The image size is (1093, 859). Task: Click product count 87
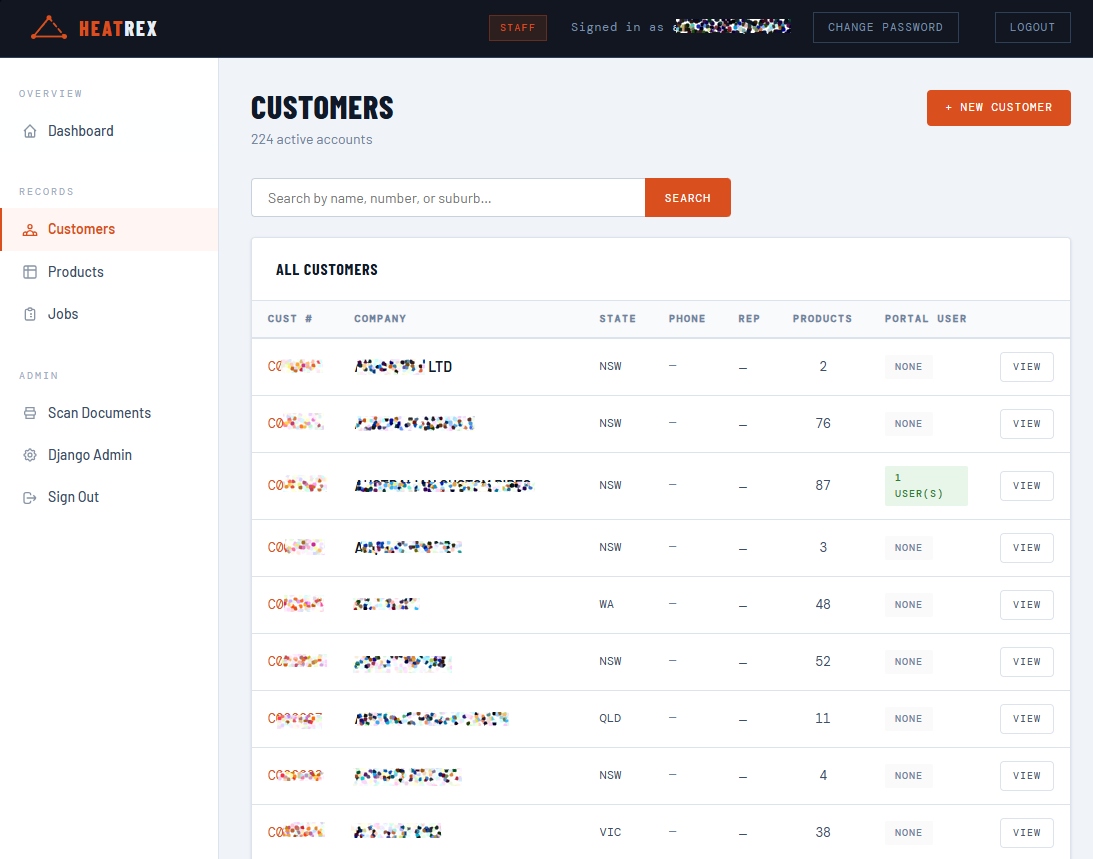[823, 485]
